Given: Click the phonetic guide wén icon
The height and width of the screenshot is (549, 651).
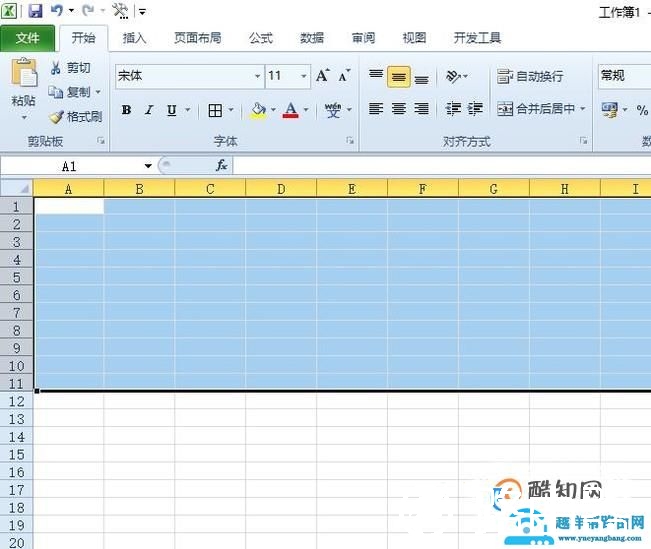Looking at the screenshot, I should tap(333, 110).
